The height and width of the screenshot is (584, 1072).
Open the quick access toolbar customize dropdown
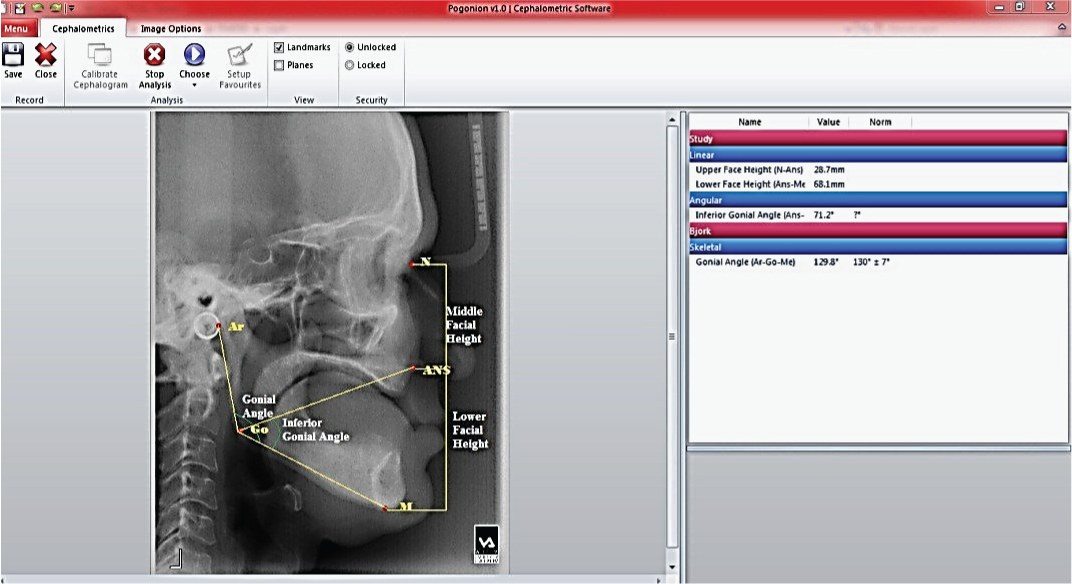click(71, 8)
